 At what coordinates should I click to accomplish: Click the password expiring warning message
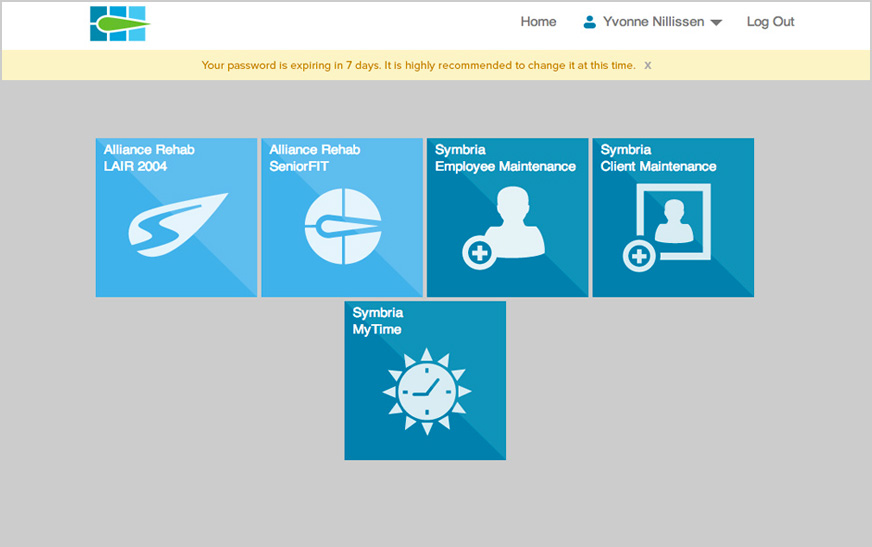click(418, 66)
